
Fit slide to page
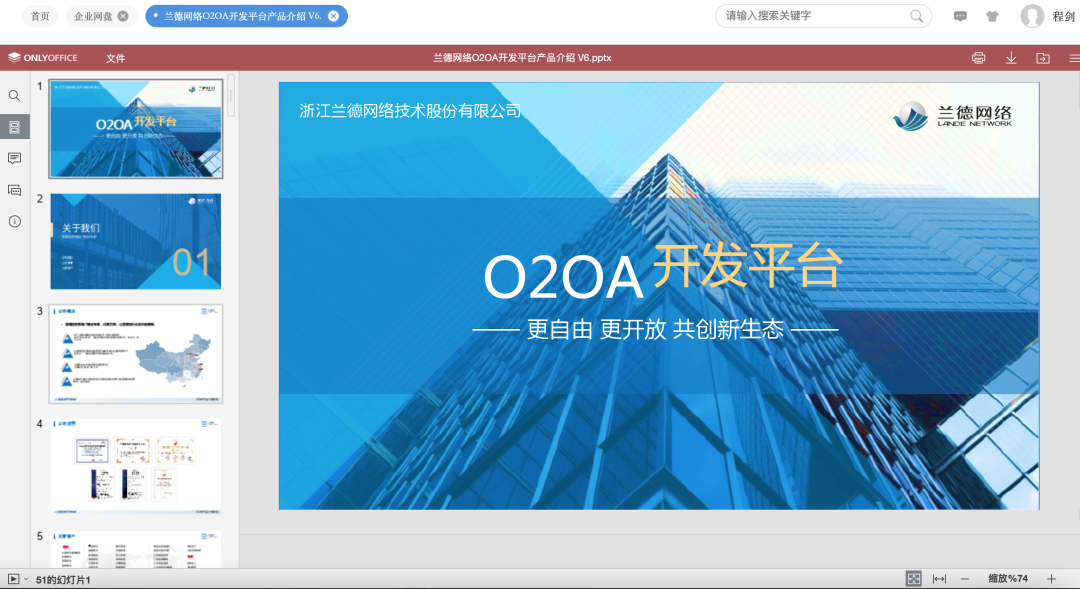coord(913,579)
